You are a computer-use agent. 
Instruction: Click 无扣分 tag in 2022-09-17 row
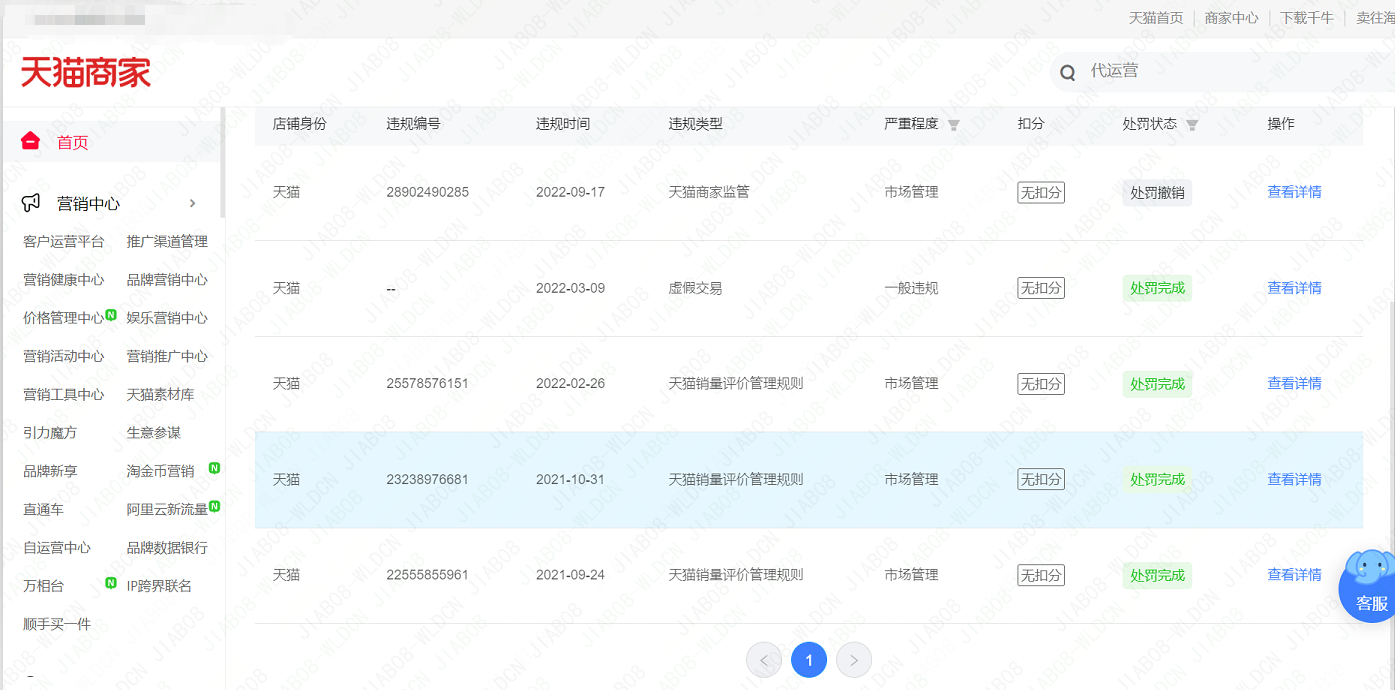(1041, 193)
